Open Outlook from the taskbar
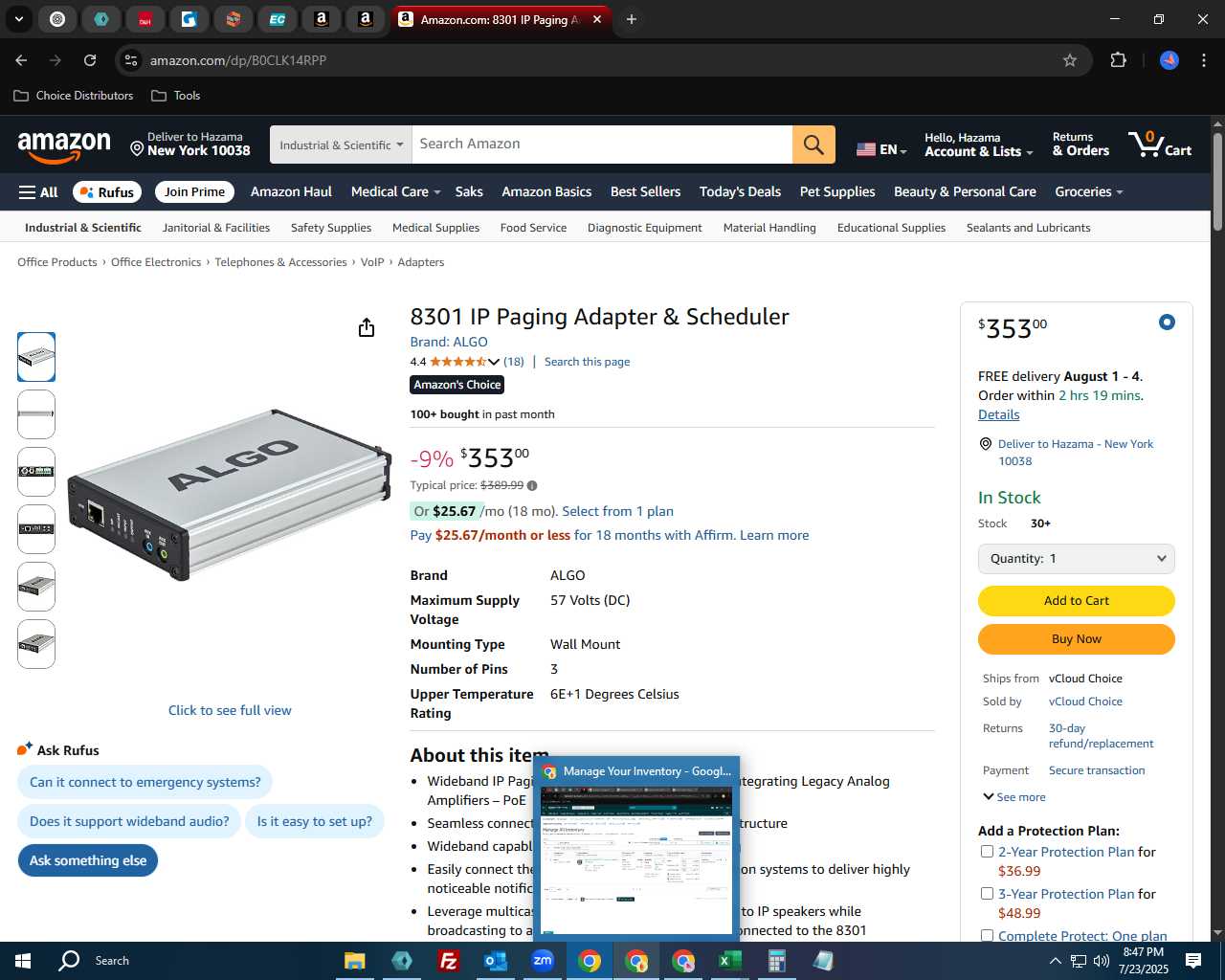 coord(495,961)
